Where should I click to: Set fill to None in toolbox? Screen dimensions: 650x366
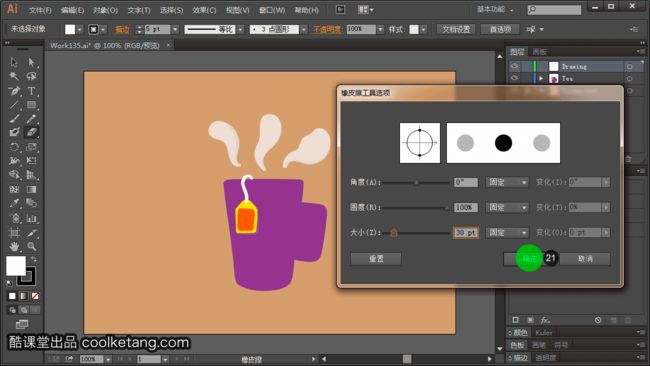(35, 296)
